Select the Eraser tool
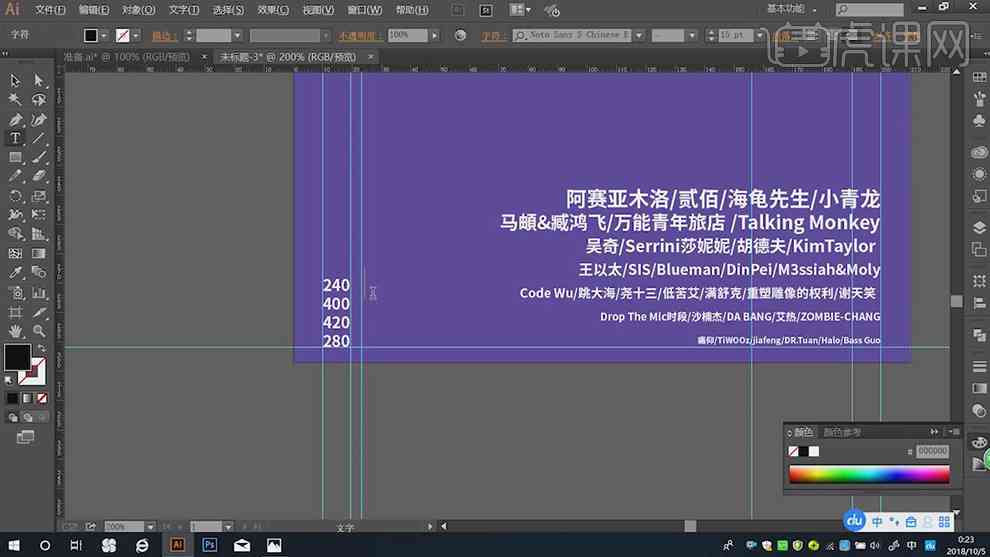This screenshot has height=557, width=990. click(x=39, y=176)
